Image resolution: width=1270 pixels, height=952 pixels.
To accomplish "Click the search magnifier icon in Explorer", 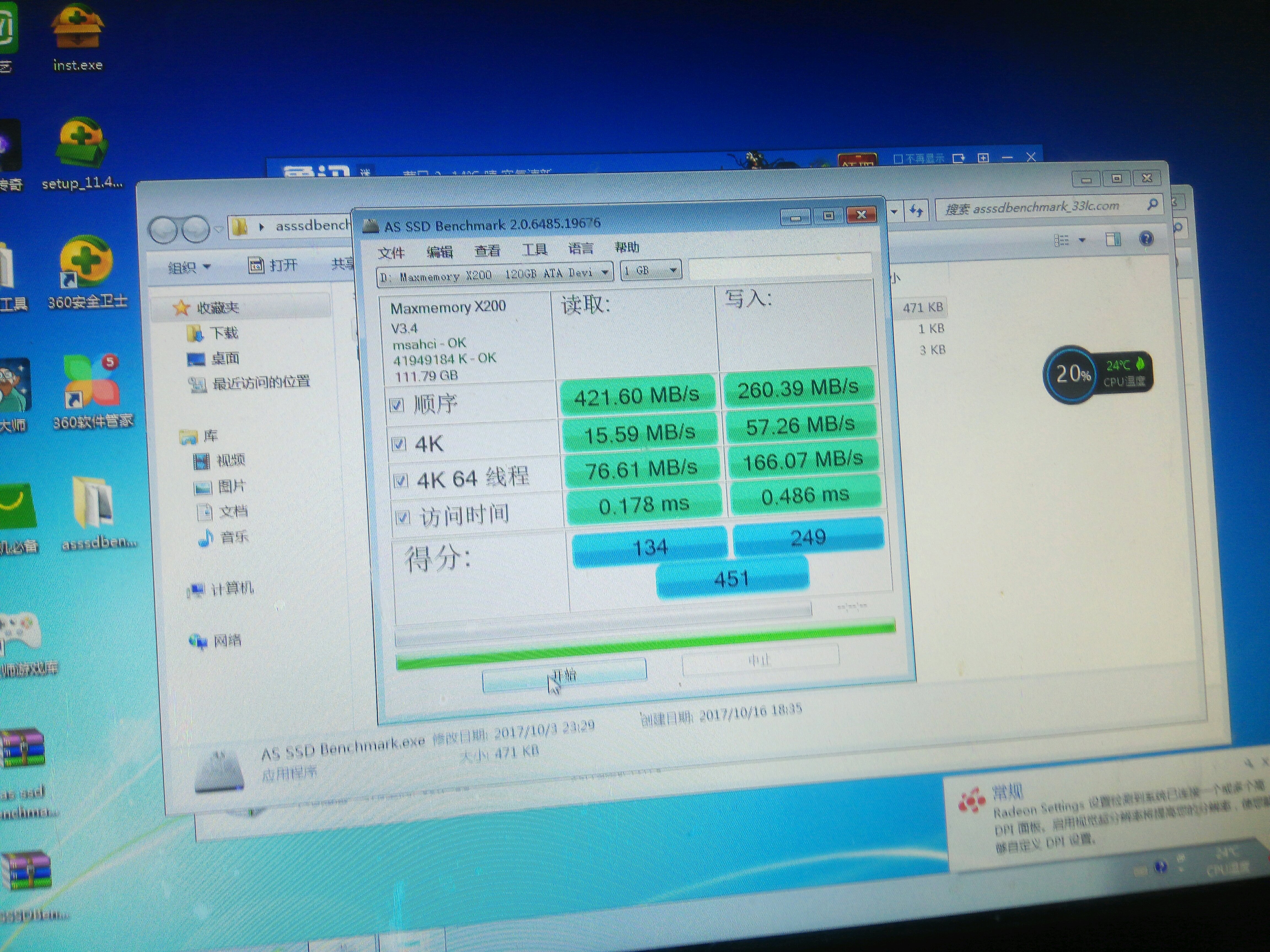I will (1152, 204).
